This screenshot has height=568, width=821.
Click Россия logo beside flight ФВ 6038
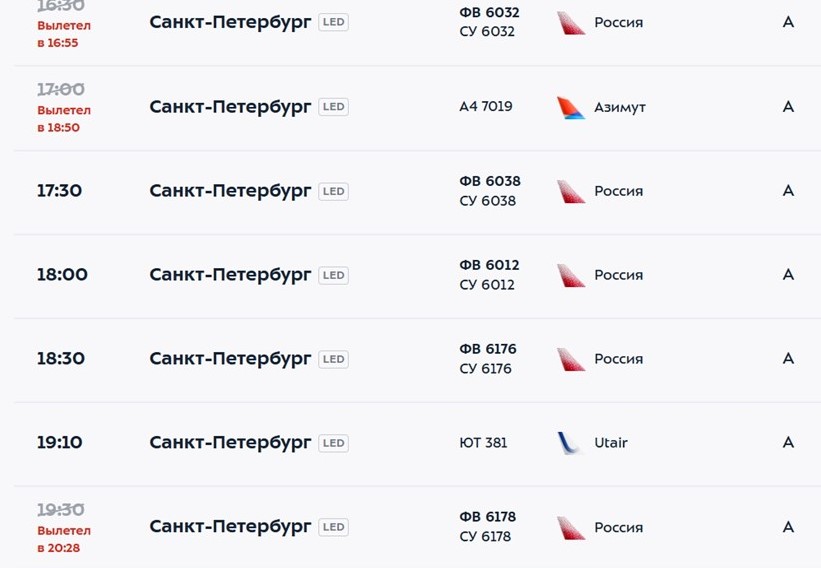click(x=571, y=192)
